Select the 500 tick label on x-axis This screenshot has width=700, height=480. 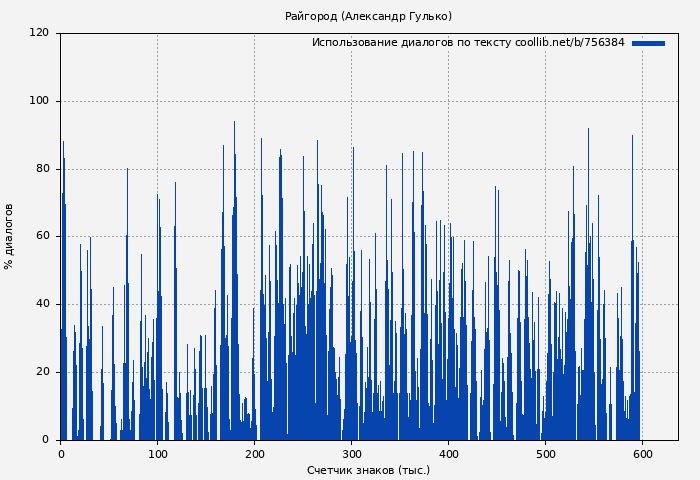tap(544, 454)
